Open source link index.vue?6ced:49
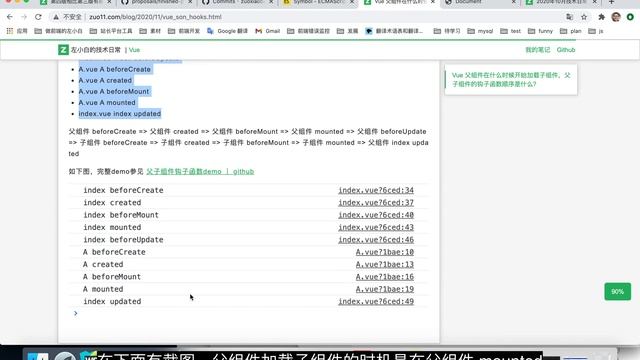This screenshot has height=360, width=640. (376, 301)
